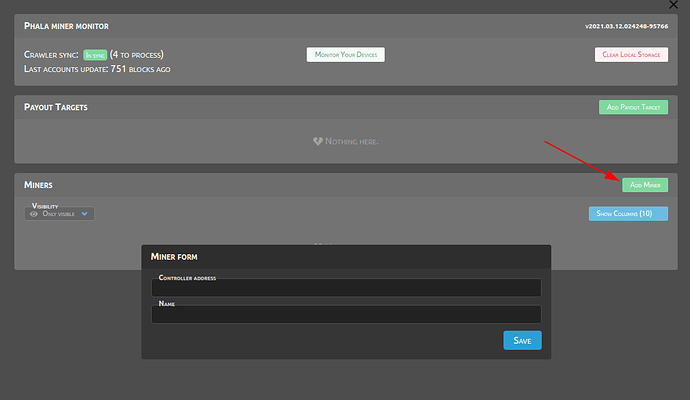Screen dimensions: 690x400
Task: Click Add Payout Target
Action: pyautogui.click(x=632, y=105)
